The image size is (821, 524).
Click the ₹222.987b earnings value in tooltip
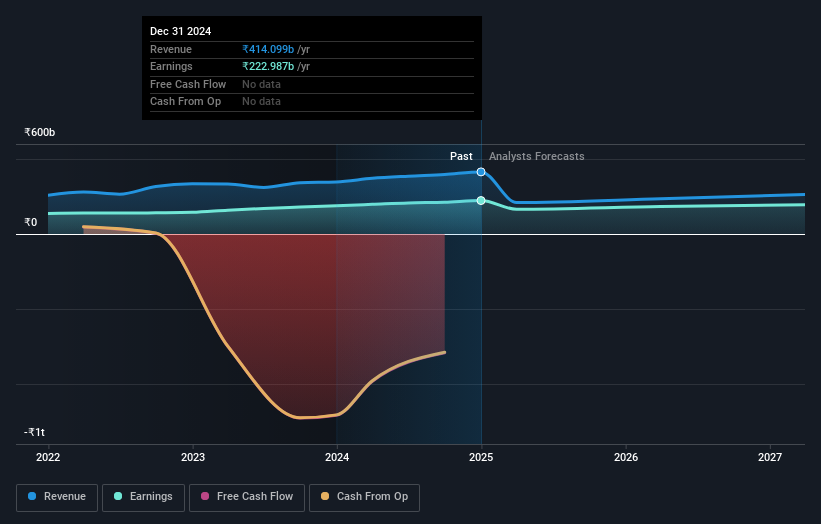click(x=268, y=66)
